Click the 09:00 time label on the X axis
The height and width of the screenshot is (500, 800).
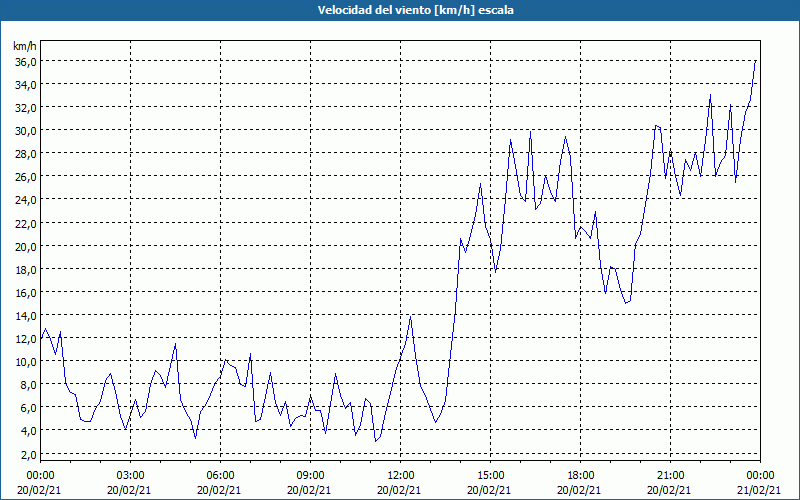[310, 476]
